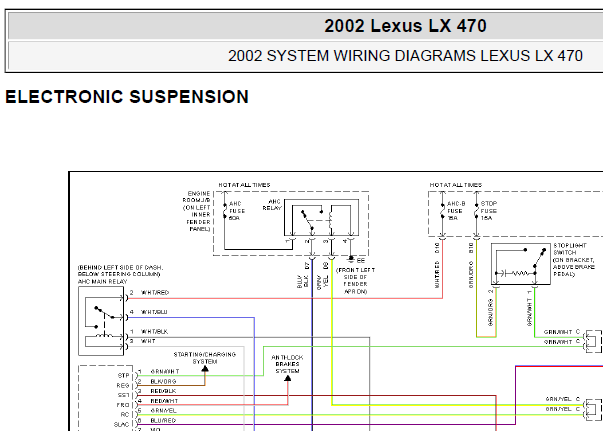
Task: Click "2002 SYSTEM WIRING DIAGRAMS LEXUS LX 470" subtitle
Action: (x=405, y=56)
